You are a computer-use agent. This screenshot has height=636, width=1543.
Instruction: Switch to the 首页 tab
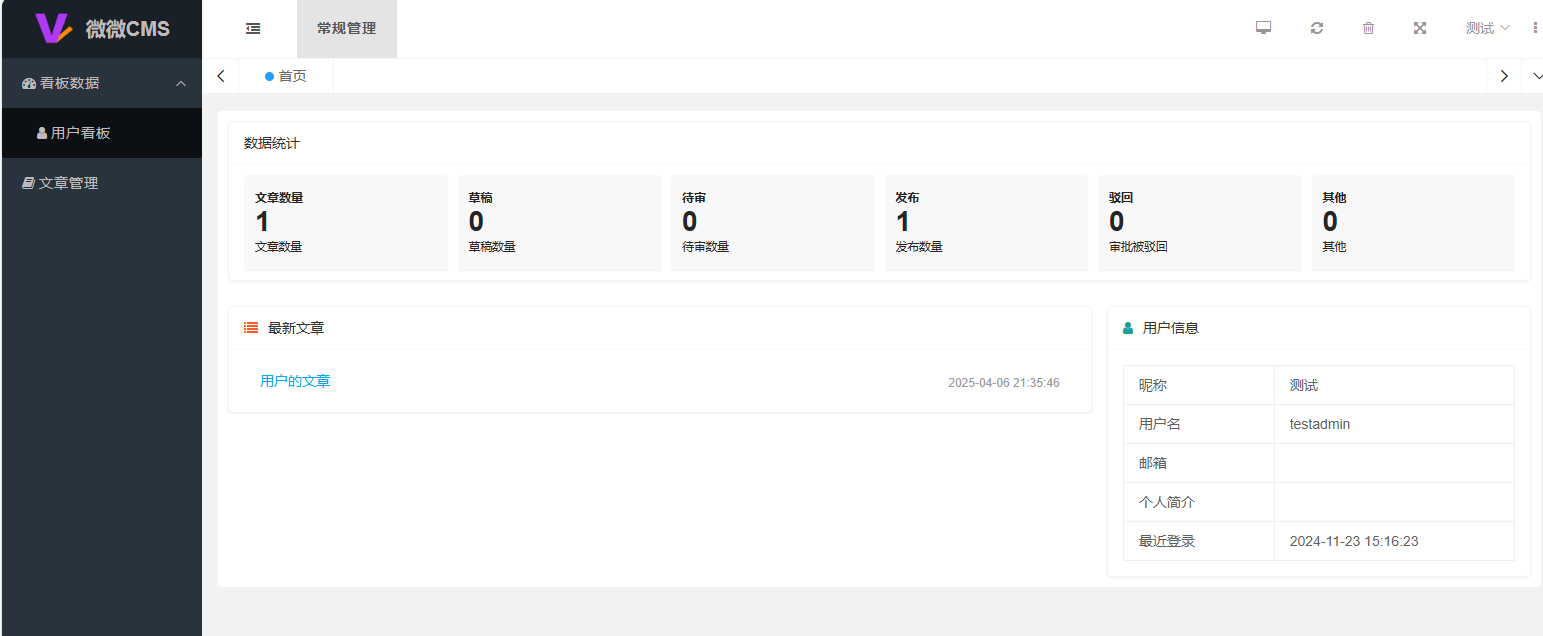[286, 76]
